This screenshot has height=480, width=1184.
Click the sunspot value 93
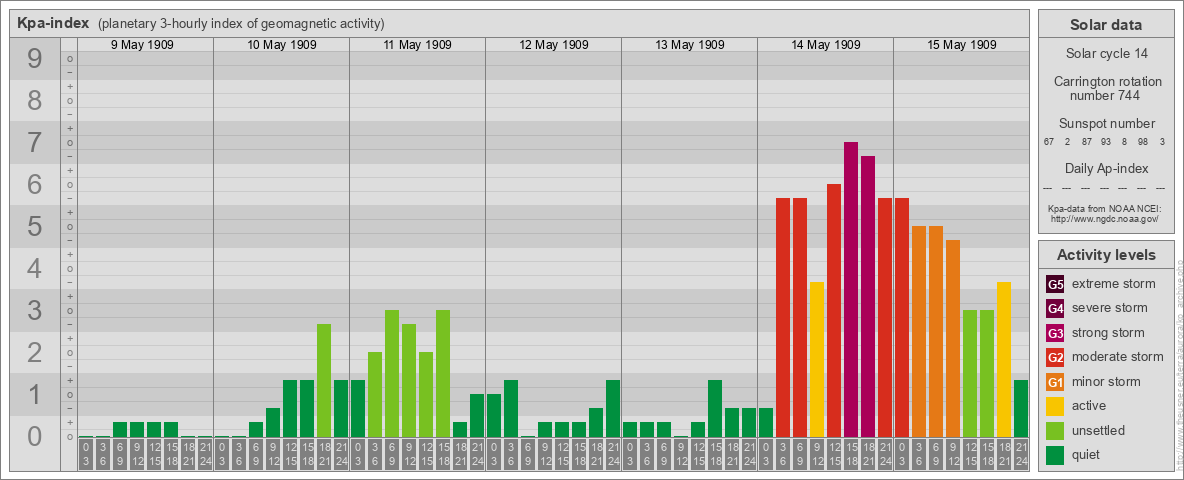(x=1105, y=143)
